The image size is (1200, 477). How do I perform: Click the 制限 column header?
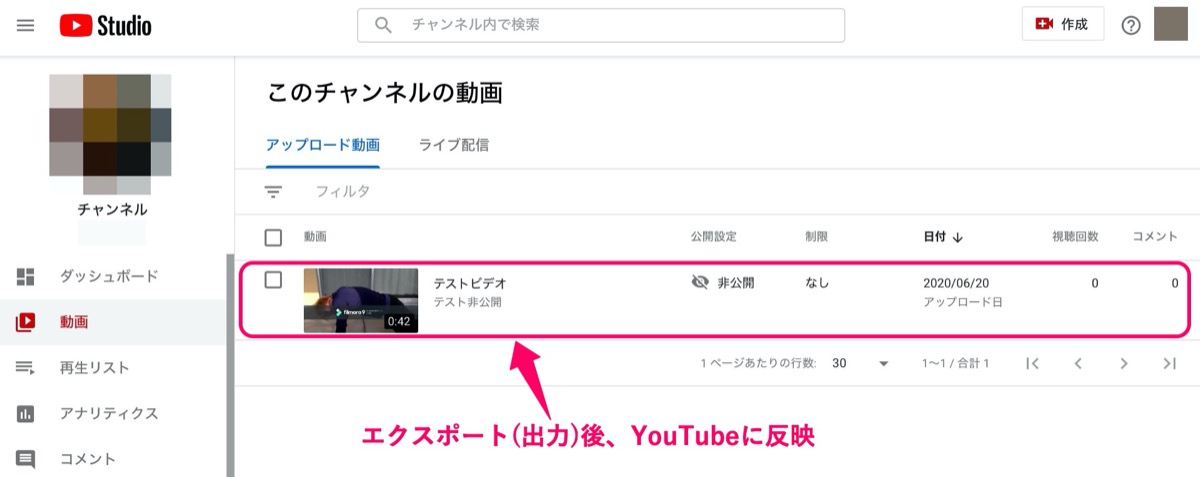tap(817, 237)
